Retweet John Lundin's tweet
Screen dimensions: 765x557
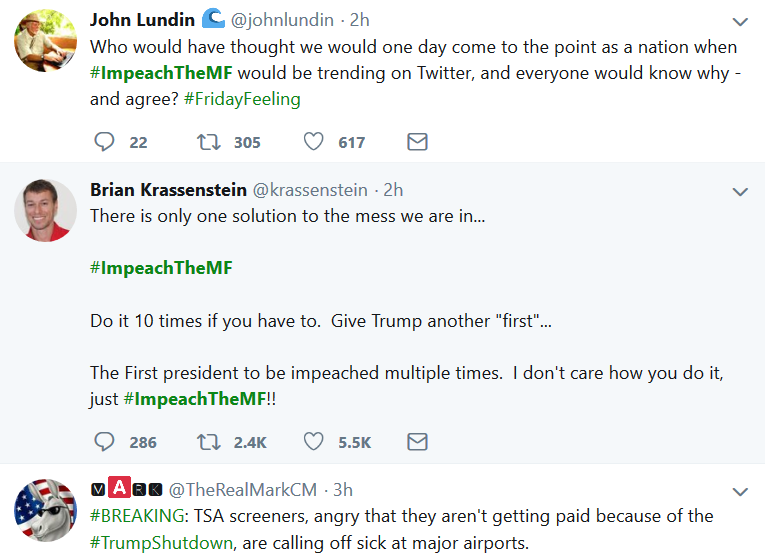[210, 142]
